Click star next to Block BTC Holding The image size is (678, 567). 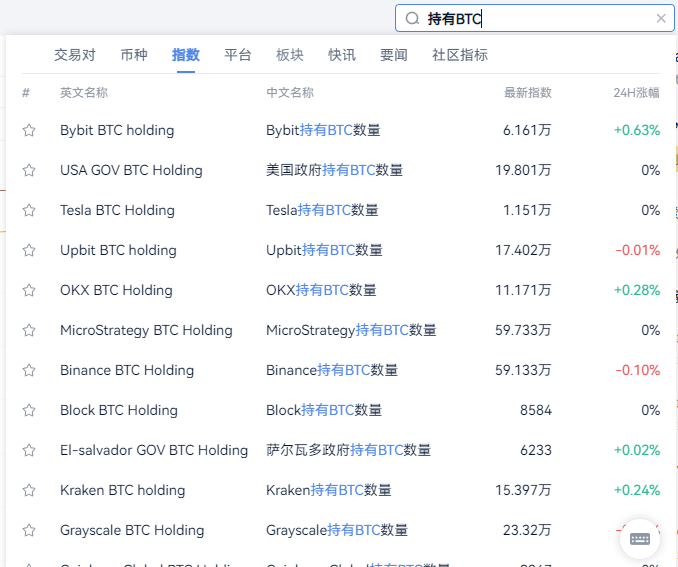pos(29,410)
